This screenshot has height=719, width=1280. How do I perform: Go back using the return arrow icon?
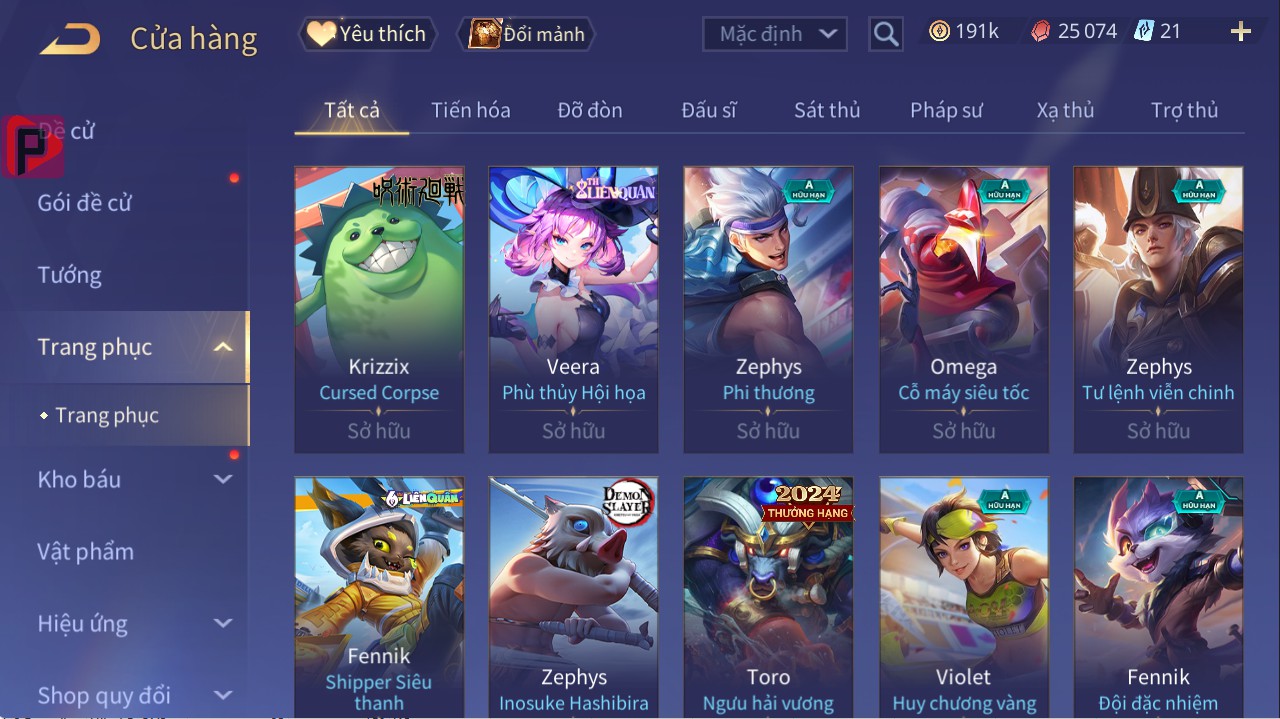[70, 39]
